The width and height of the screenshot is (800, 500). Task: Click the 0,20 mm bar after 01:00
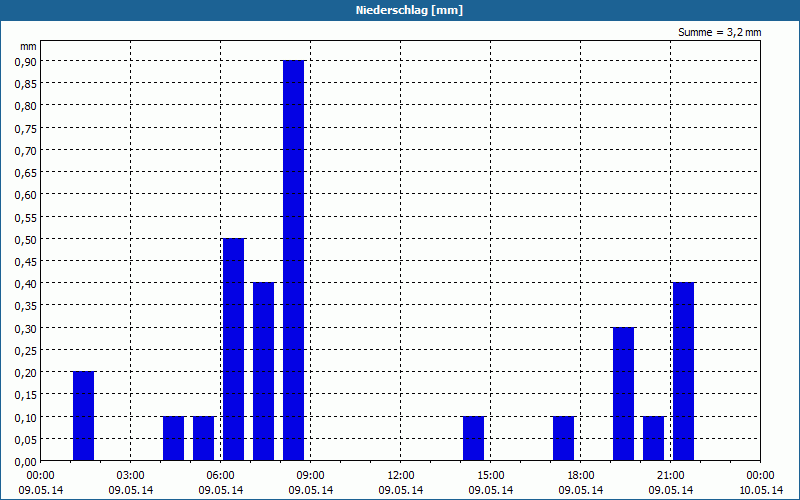[x=83, y=416]
